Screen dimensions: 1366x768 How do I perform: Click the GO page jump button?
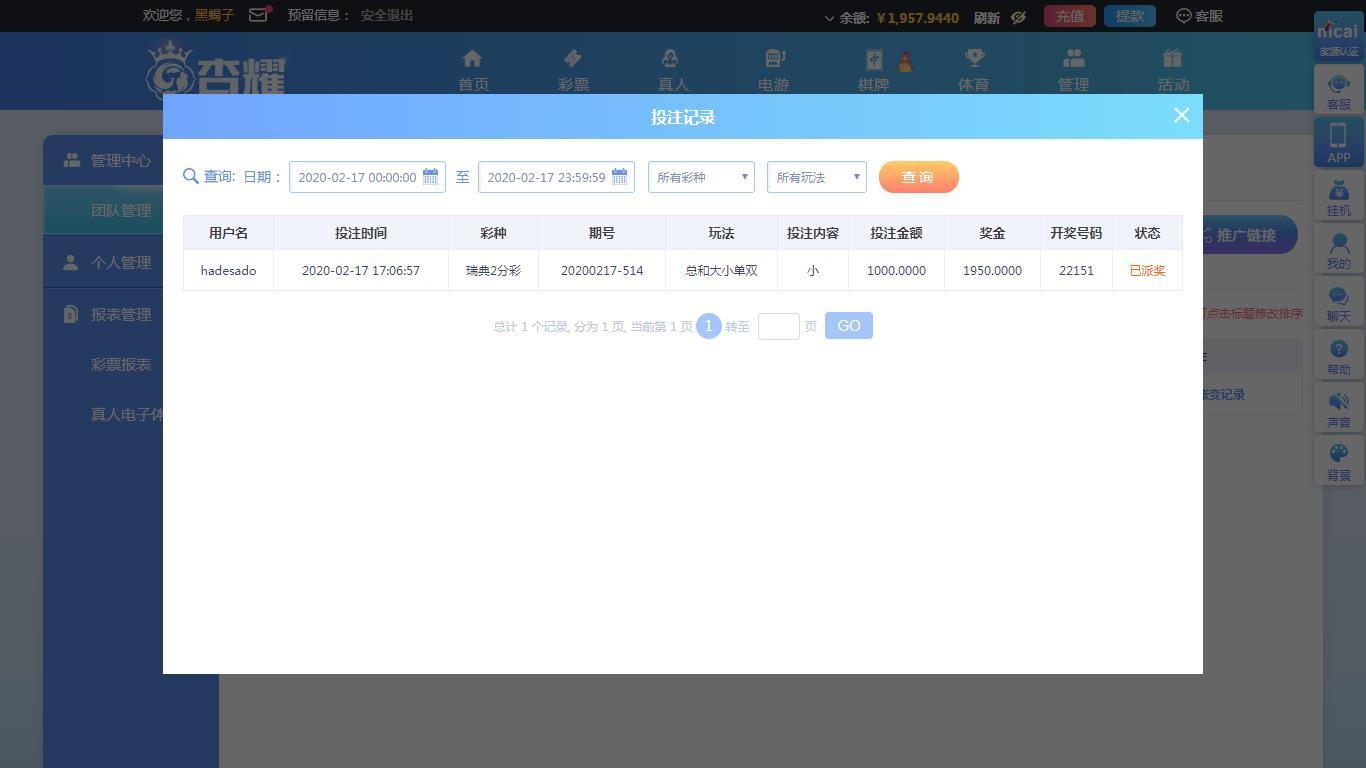click(x=848, y=326)
